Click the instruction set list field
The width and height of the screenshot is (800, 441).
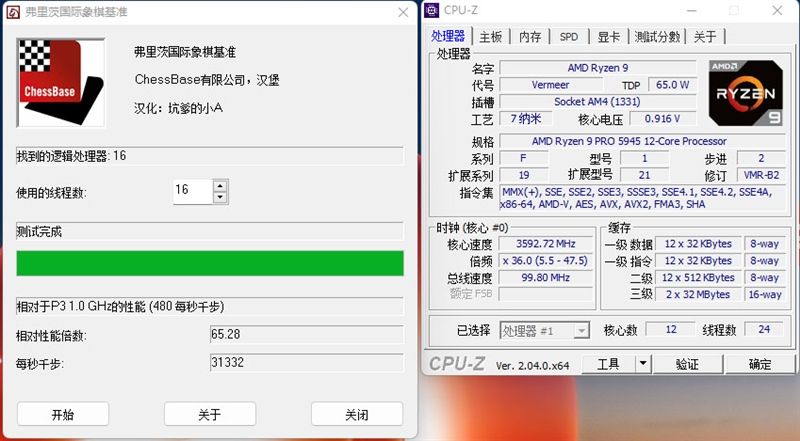[x=642, y=198]
